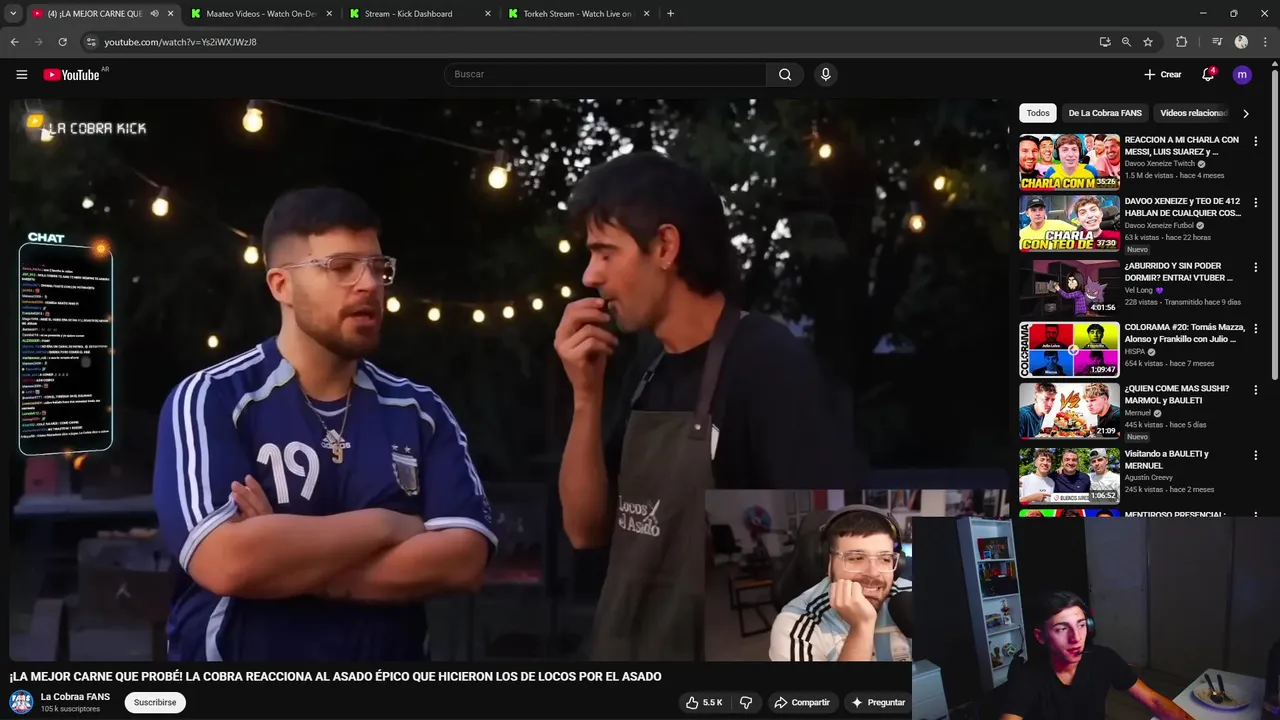Open the purple 'm' account avatar
The width and height of the screenshot is (1280, 720).
pos(1242,74)
